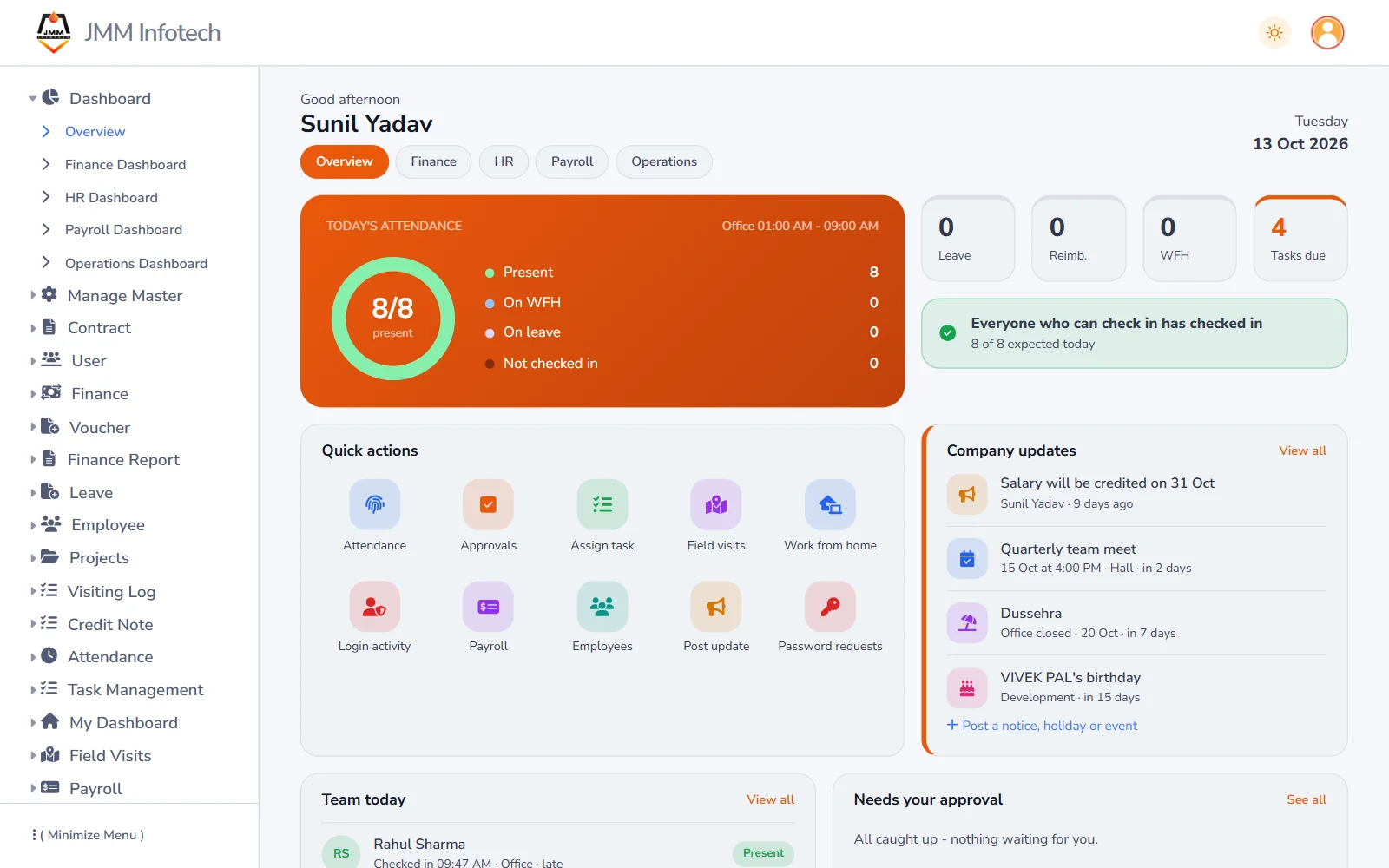Open the Field visits map icon

click(716, 504)
